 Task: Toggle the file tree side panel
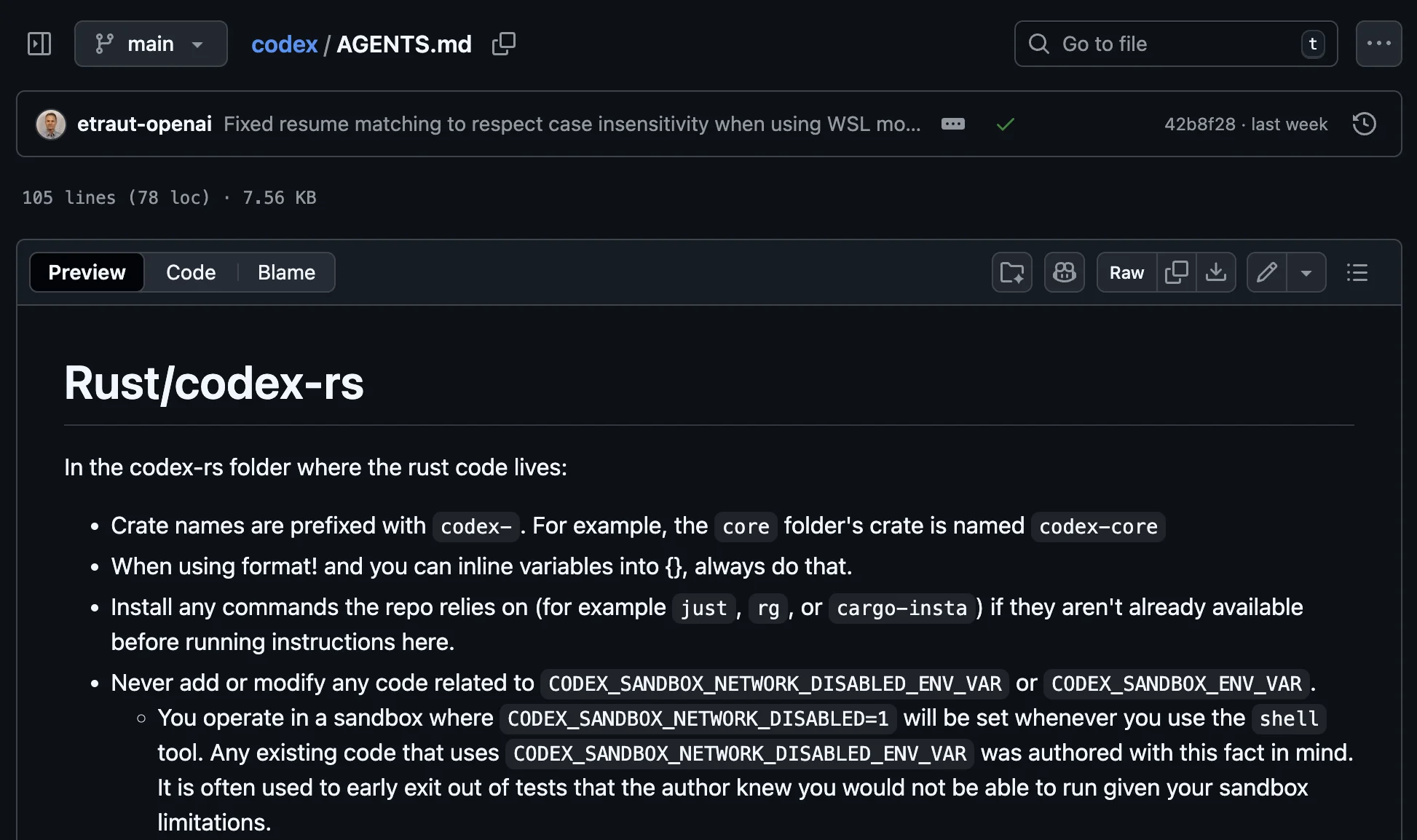[x=39, y=44]
